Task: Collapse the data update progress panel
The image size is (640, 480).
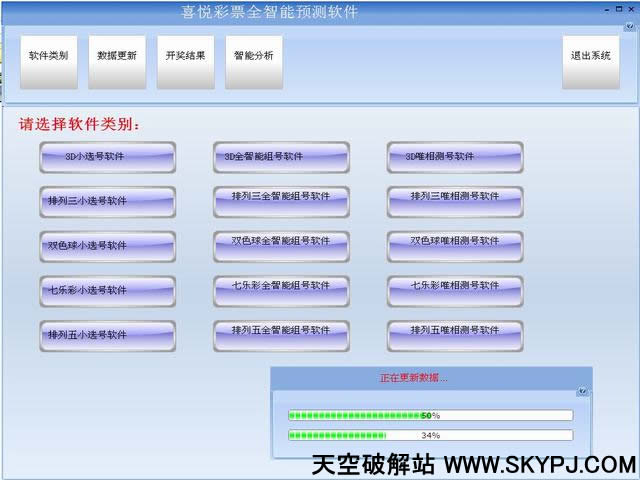Action: point(582,393)
